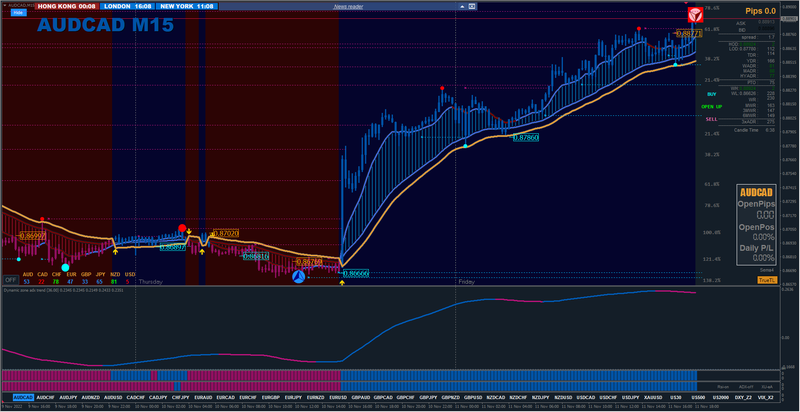
Task: Click the 0.86769 price label
Action: click(x=309, y=262)
